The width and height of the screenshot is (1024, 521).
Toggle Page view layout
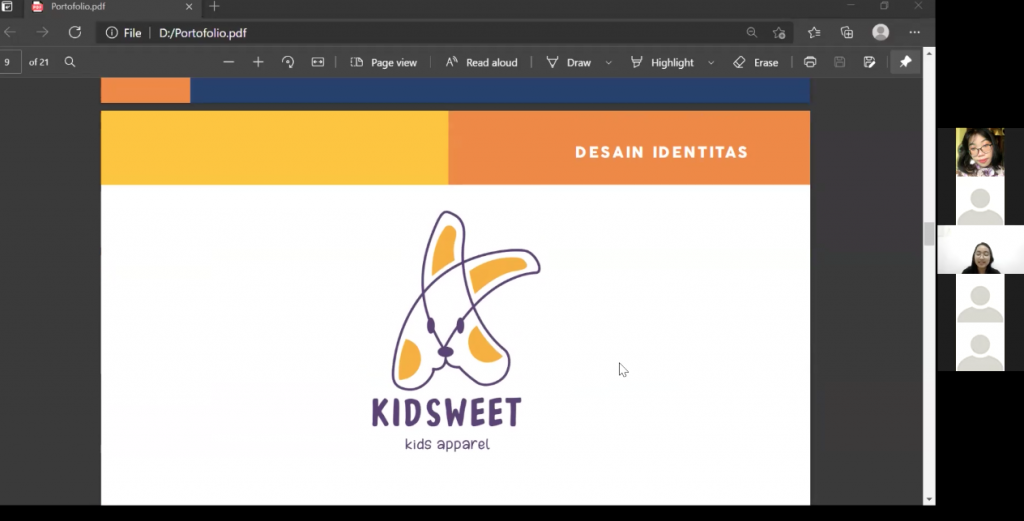pyautogui.click(x=383, y=62)
